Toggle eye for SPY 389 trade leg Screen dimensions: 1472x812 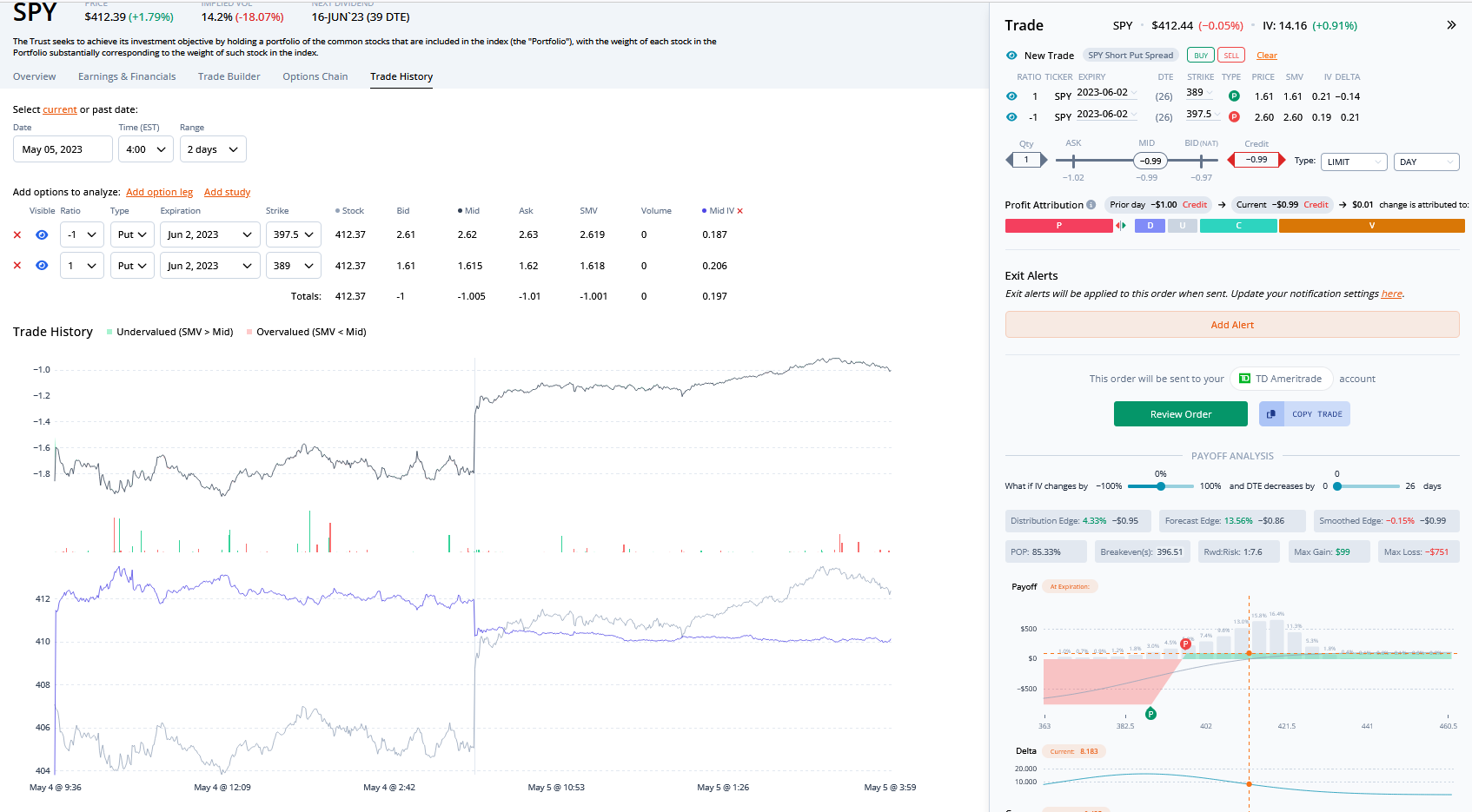tap(1011, 96)
